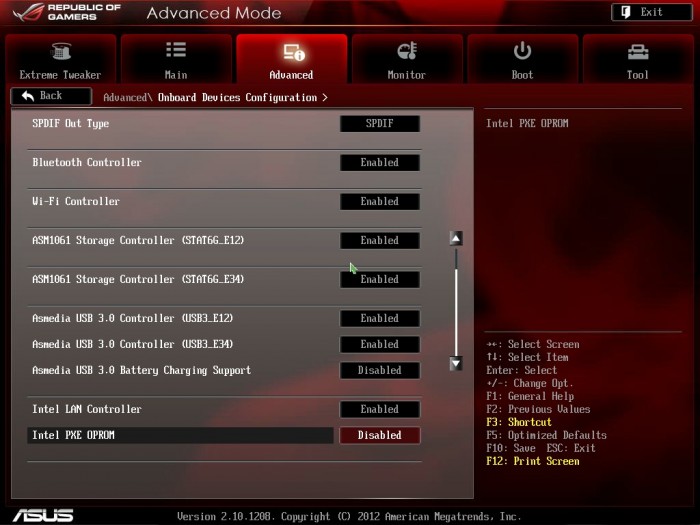Click the settings list scrollbar track

coord(456,301)
